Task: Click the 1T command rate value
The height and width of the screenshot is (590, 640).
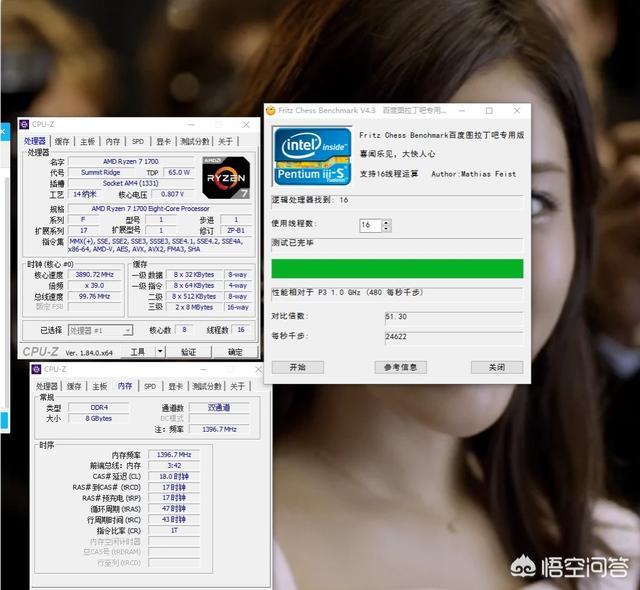Action: (x=174, y=530)
